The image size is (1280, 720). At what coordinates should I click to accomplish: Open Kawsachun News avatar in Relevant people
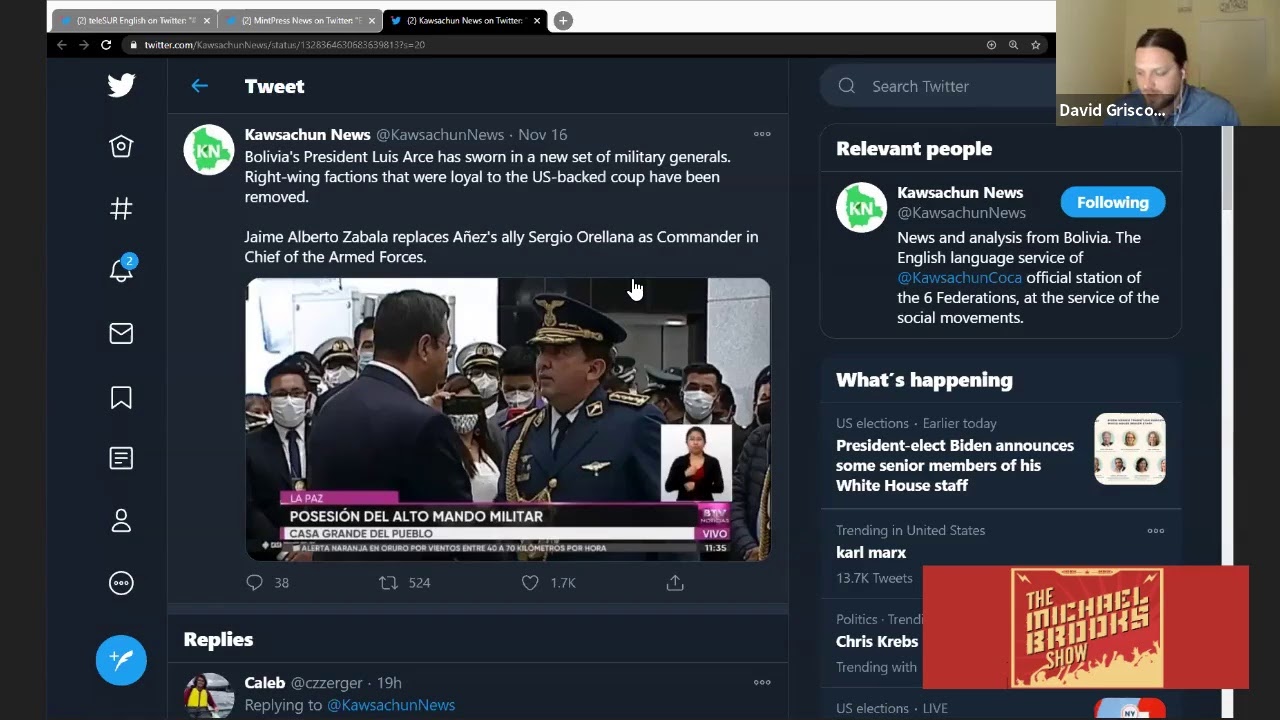[x=861, y=207]
